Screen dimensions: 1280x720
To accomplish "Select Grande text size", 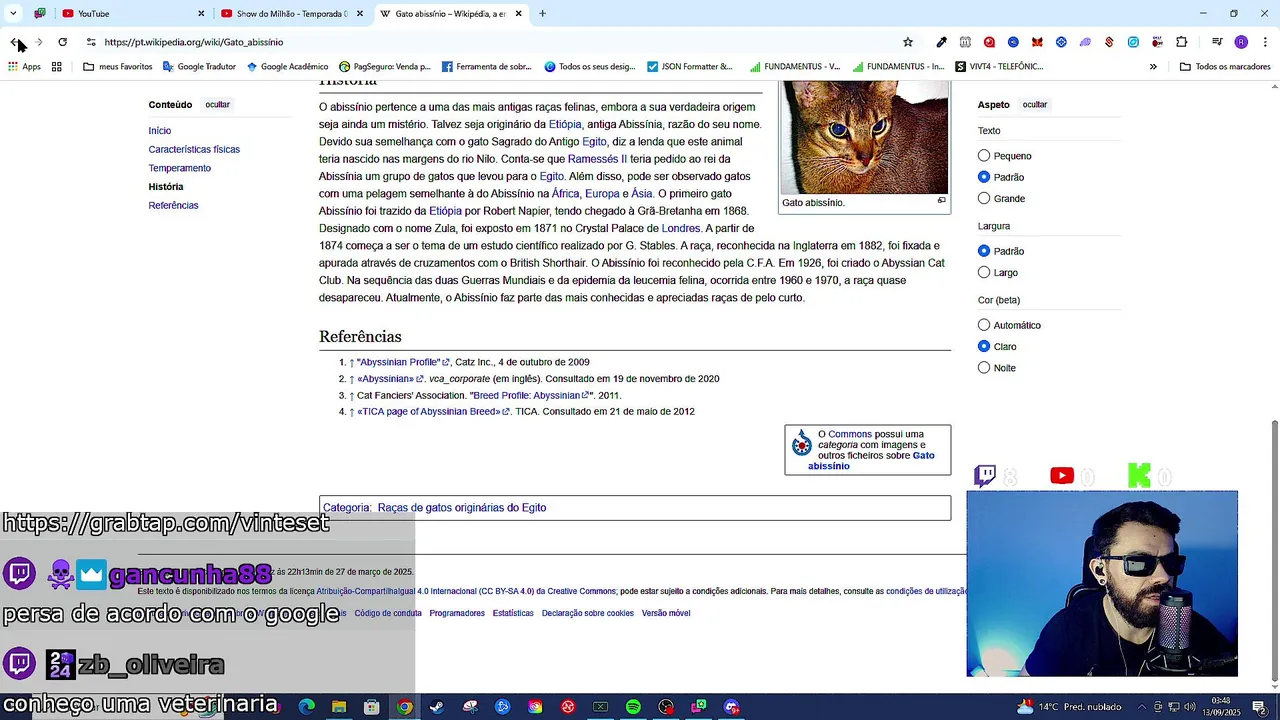I will 984,198.
